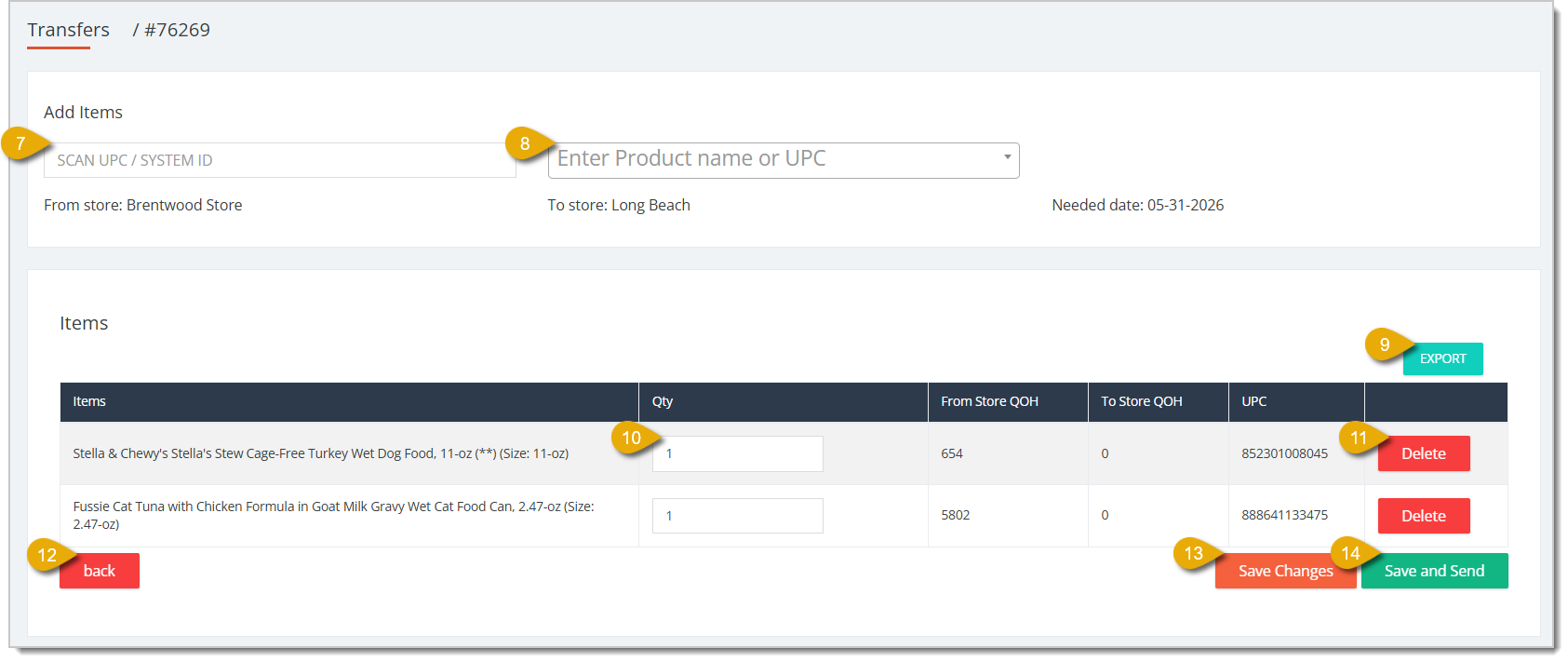Click Save Changes
This screenshot has width=1568, height=662.
coord(1285,571)
